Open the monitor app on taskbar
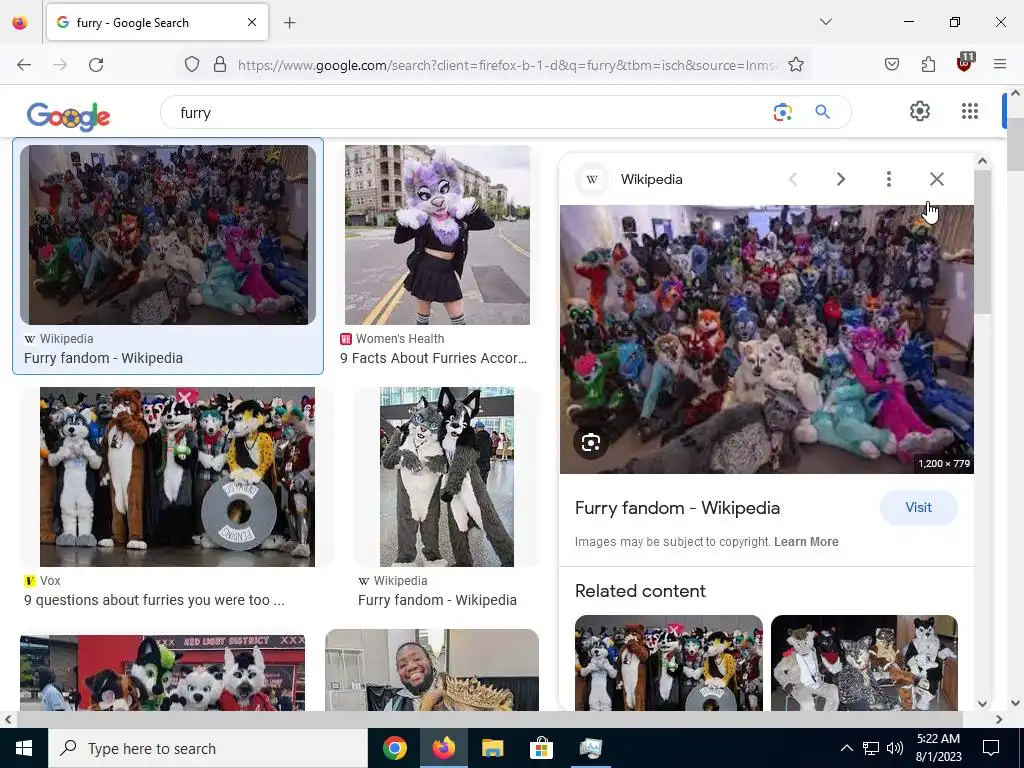The height and width of the screenshot is (768, 1024). coord(590,748)
